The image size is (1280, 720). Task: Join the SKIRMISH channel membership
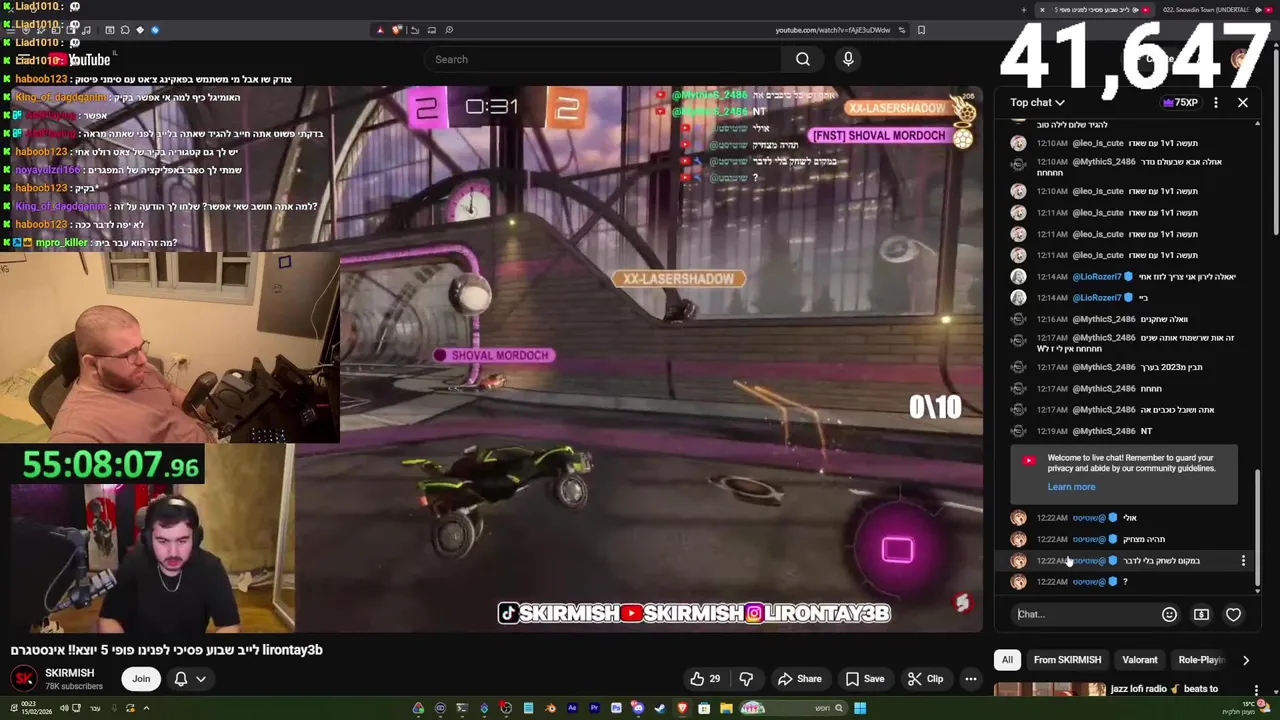(x=141, y=679)
